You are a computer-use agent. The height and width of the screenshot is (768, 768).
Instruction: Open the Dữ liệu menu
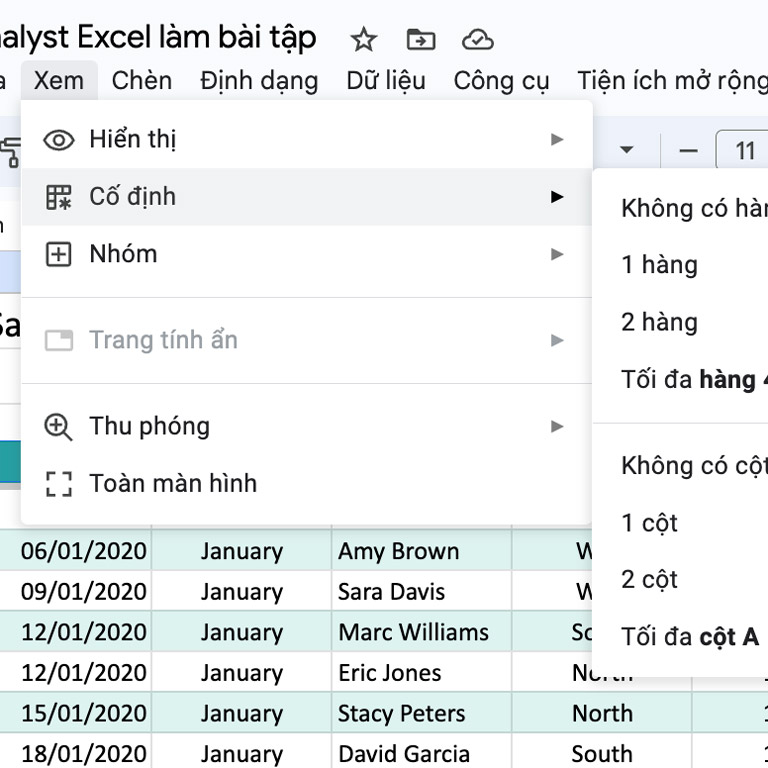pos(386,80)
